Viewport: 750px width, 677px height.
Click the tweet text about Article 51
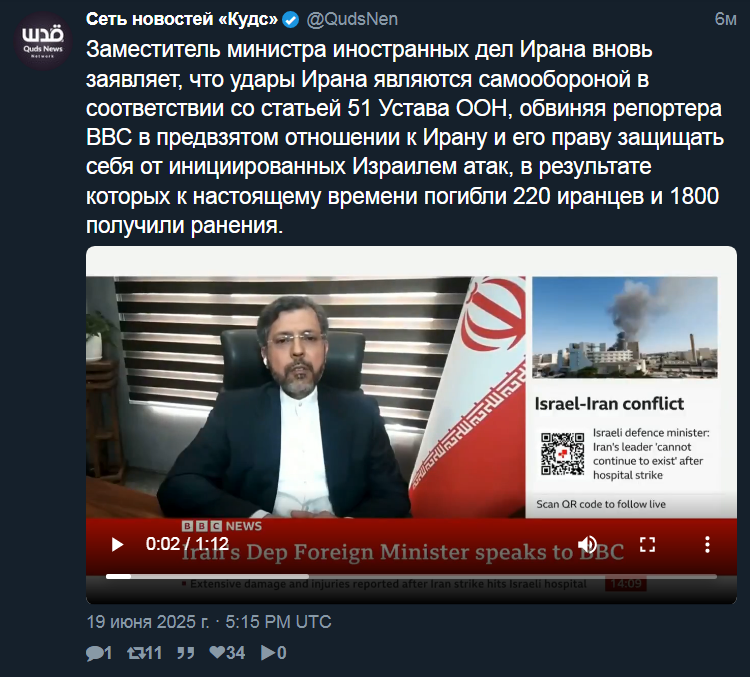pos(405,137)
